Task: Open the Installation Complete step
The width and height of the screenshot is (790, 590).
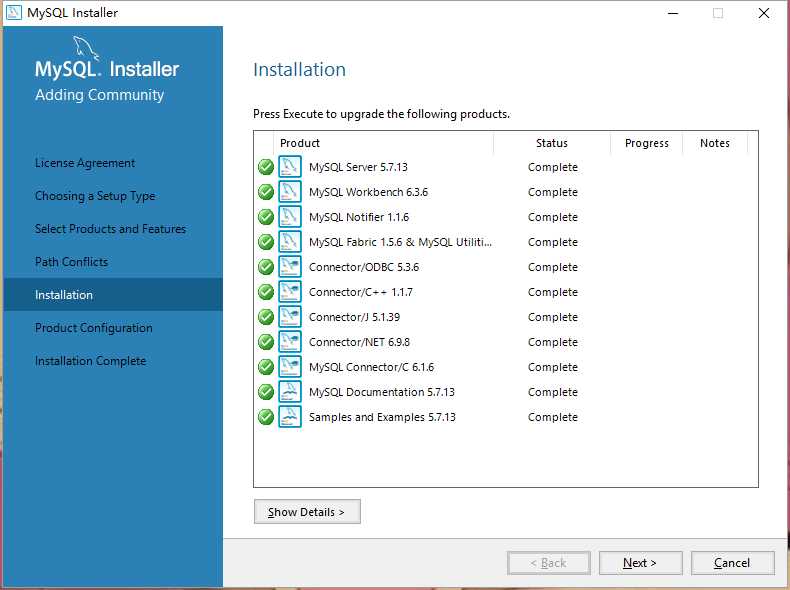Action: pyautogui.click(x=91, y=361)
